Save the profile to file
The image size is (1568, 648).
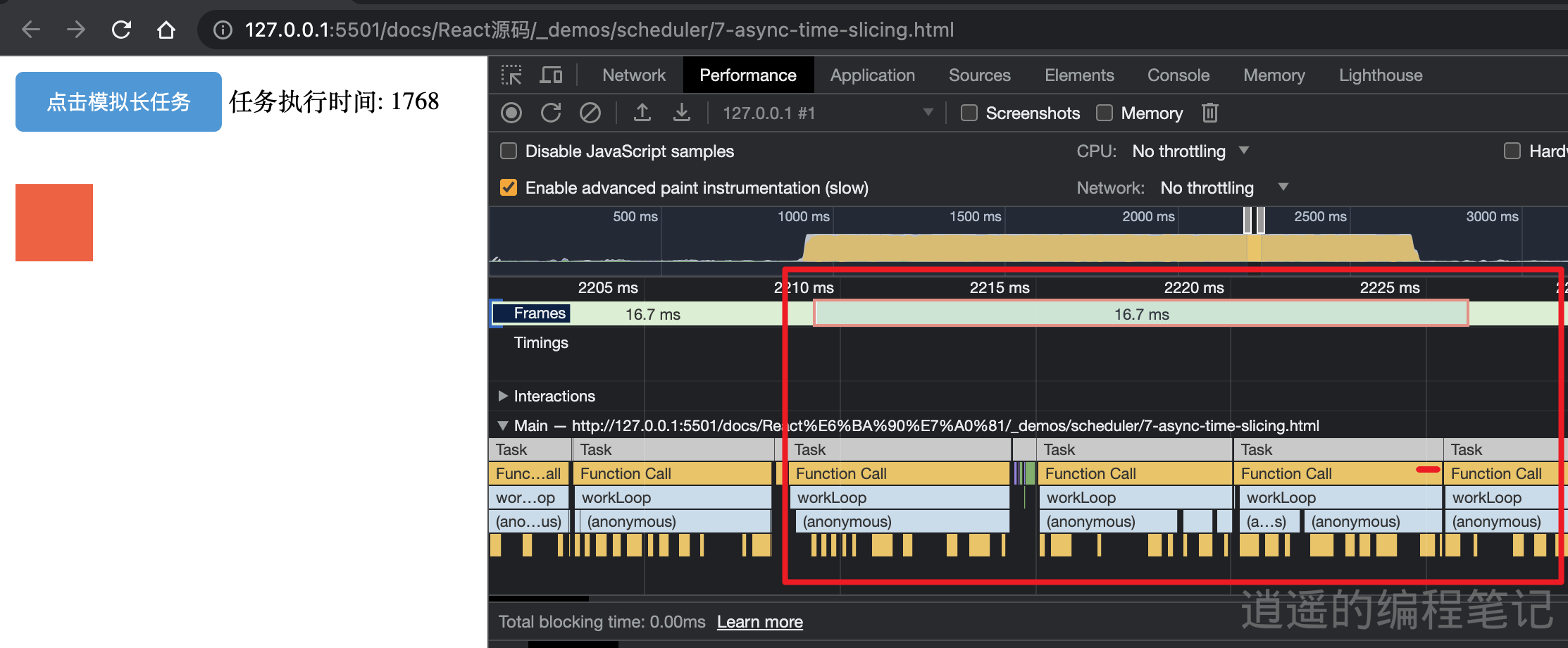click(682, 113)
